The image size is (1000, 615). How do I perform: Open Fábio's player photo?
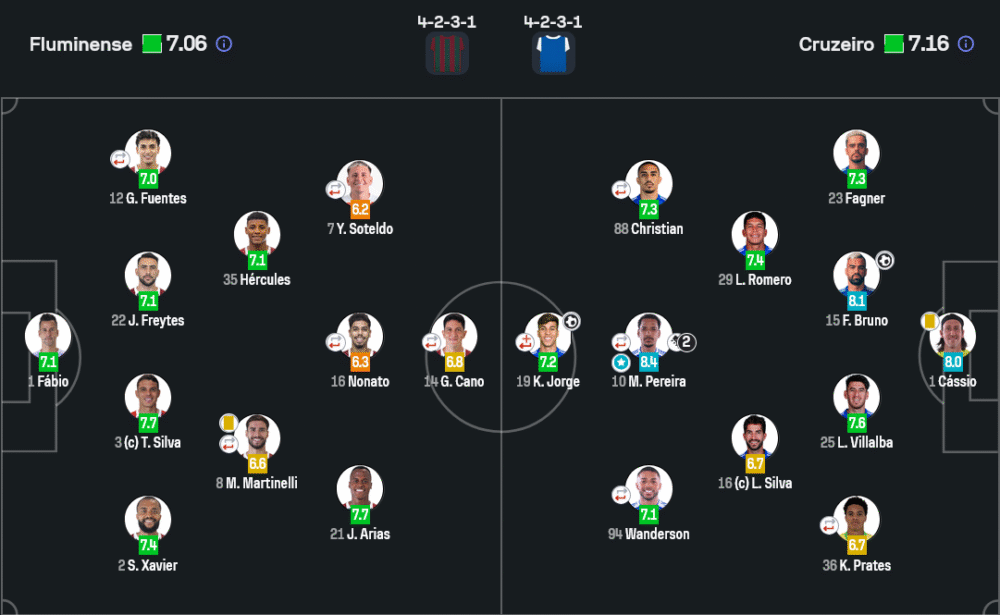(x=48, y=334)
